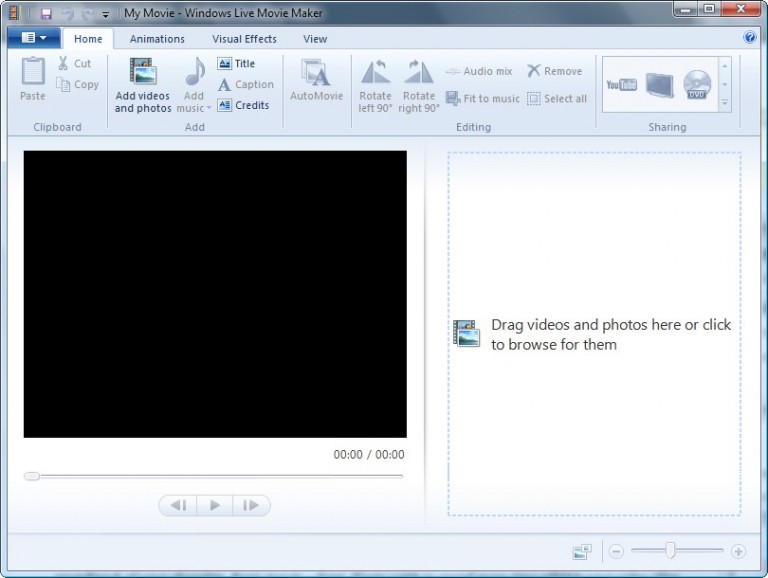Zoom out with the minus button
The height and width of the screenshot is (578, 768).
click(x=616, y=552)
